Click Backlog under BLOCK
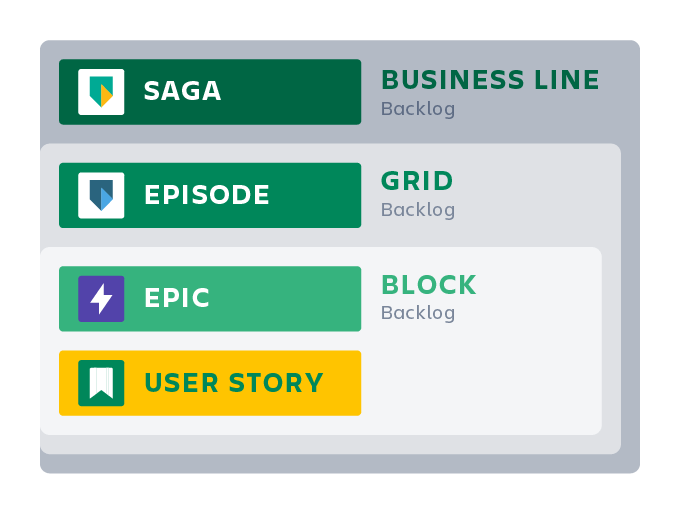The width and height of the screenshot is (680, 510). [x=417, y=313]
